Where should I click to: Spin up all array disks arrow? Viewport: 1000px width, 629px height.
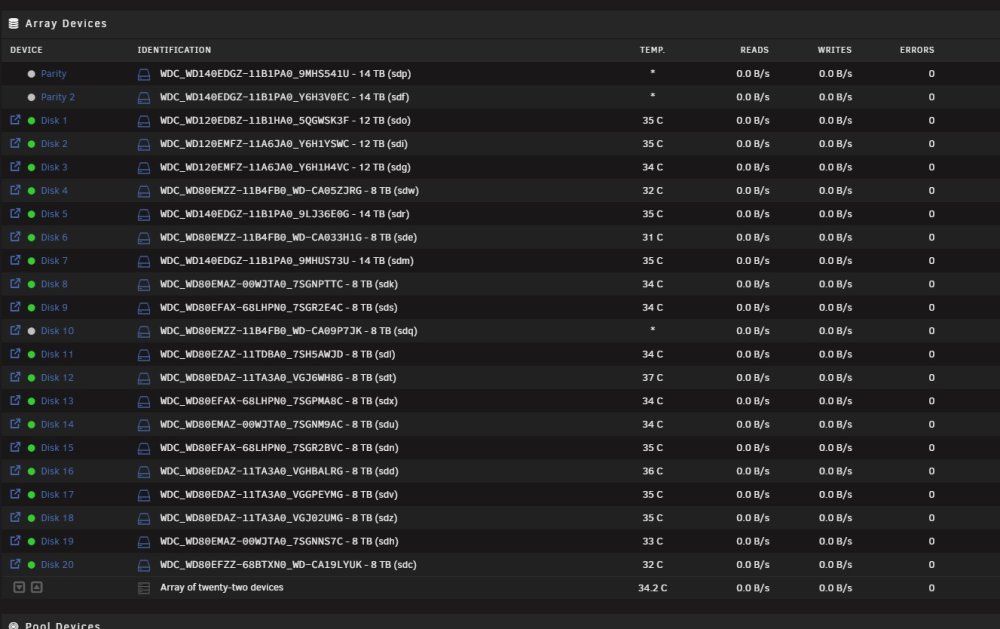point(37,587)
